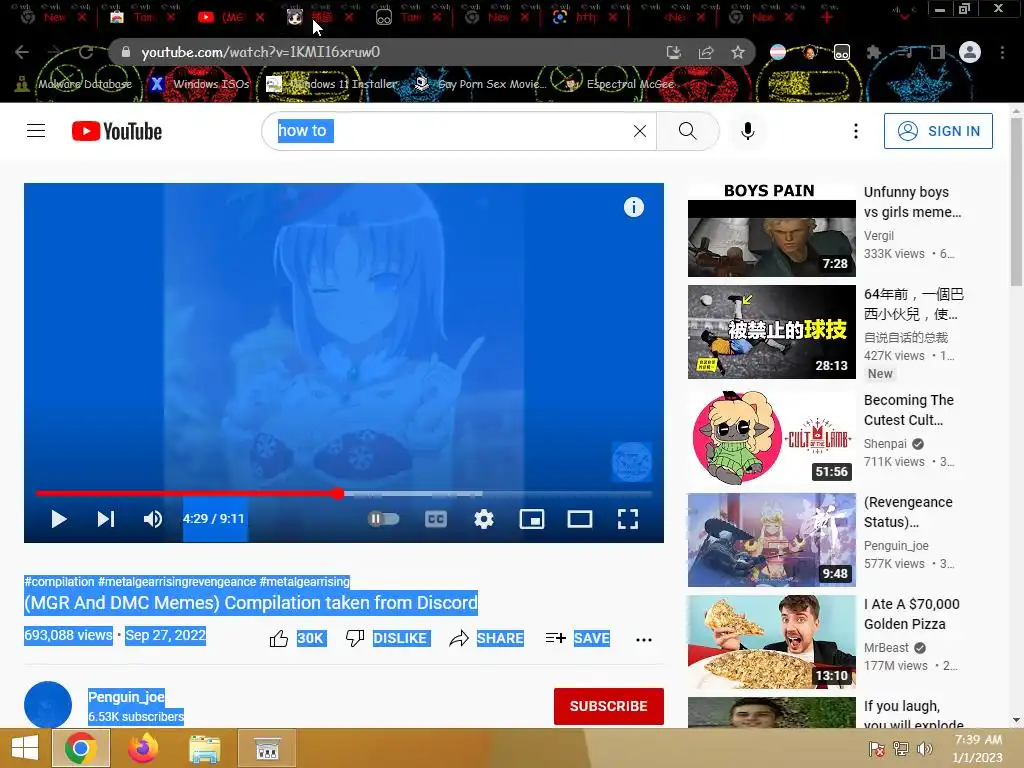1024x768 pixels.
Task: Go back with browser back arrow
Action: coord(22,52)
